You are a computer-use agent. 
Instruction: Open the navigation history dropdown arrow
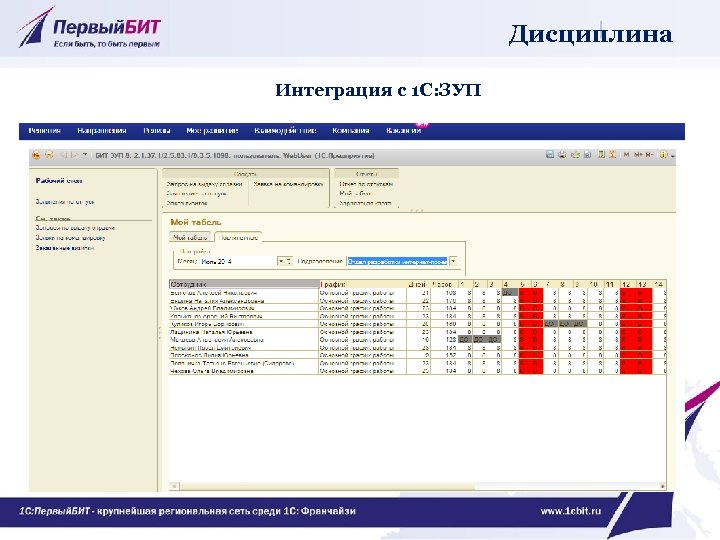[85, 155]
